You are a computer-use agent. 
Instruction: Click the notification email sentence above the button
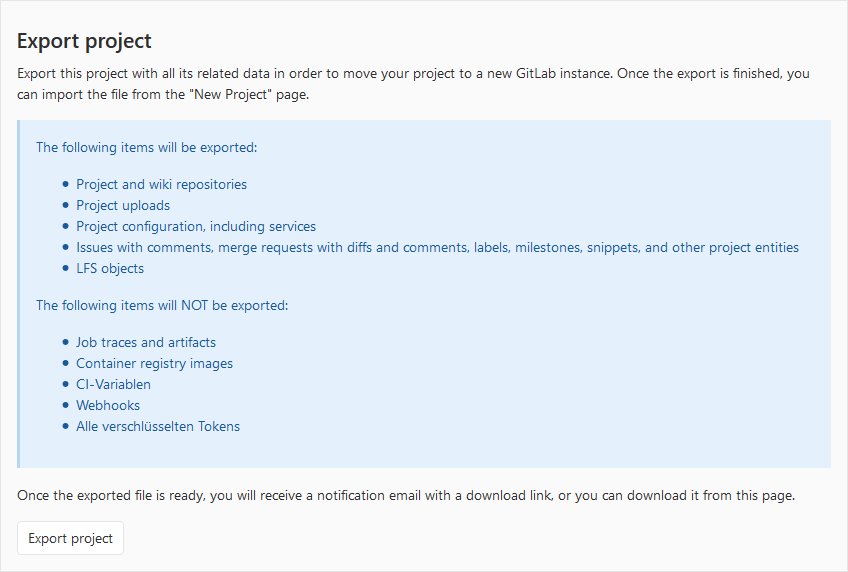(405, 496)
